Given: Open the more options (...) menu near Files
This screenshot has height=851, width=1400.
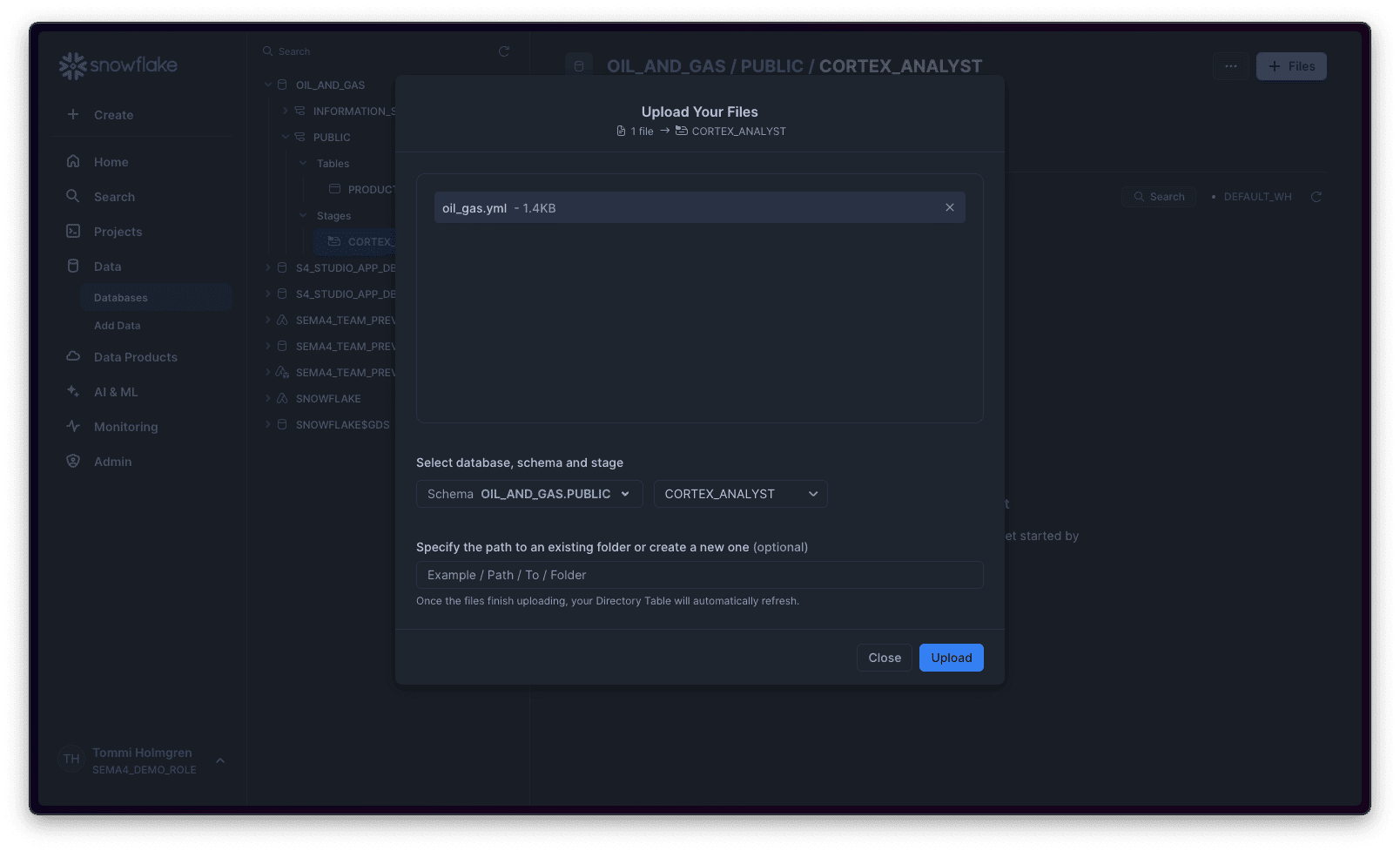Looking at the screenshot, I should (x=1230, y=65).
